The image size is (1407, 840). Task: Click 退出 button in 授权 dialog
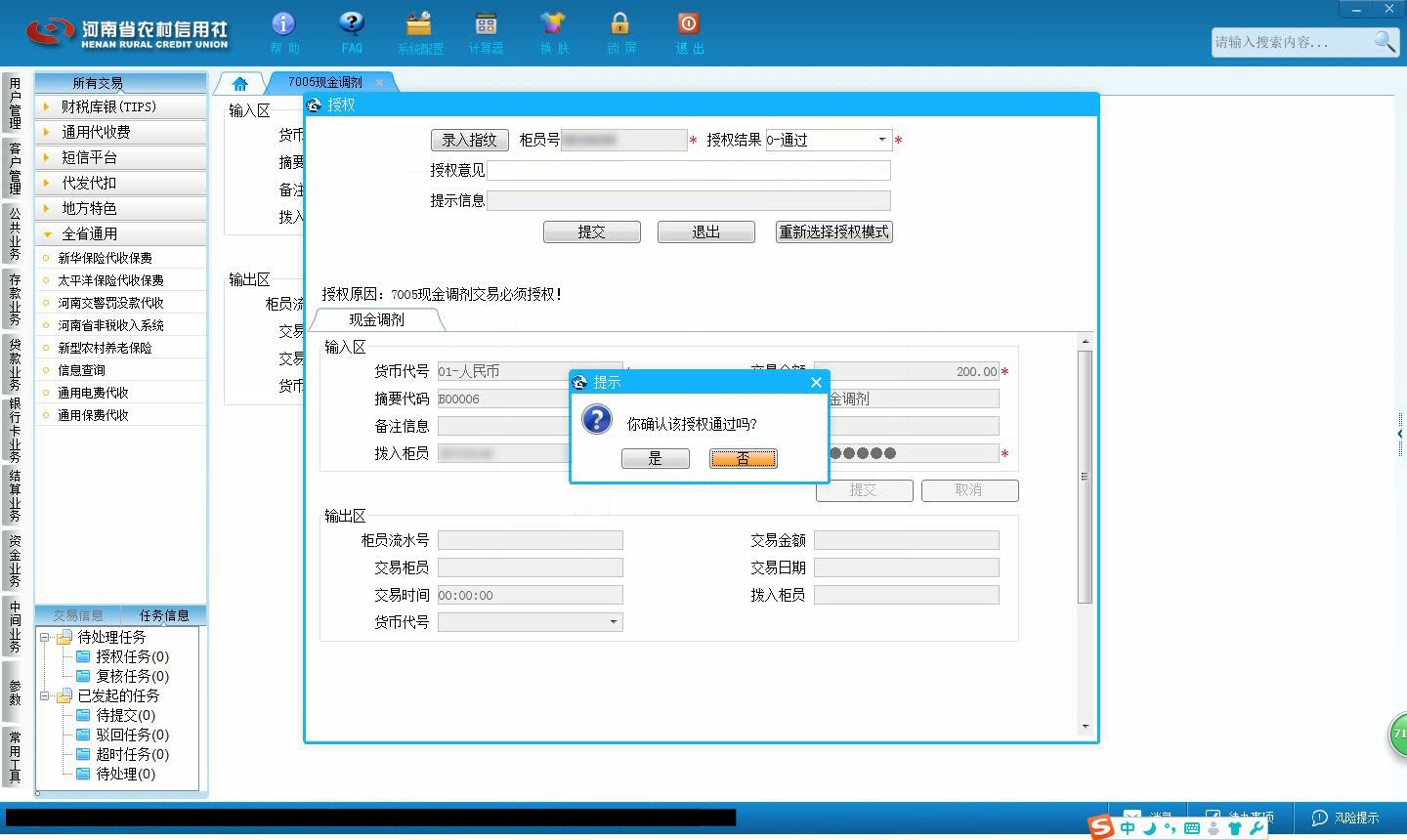tap(705, 231)
